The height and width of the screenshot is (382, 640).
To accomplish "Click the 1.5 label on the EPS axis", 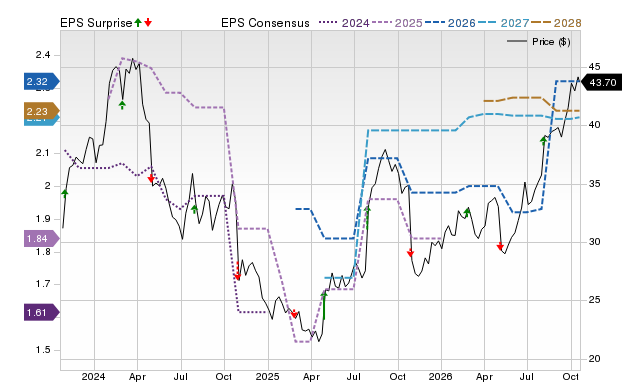I will pos(43,350).
